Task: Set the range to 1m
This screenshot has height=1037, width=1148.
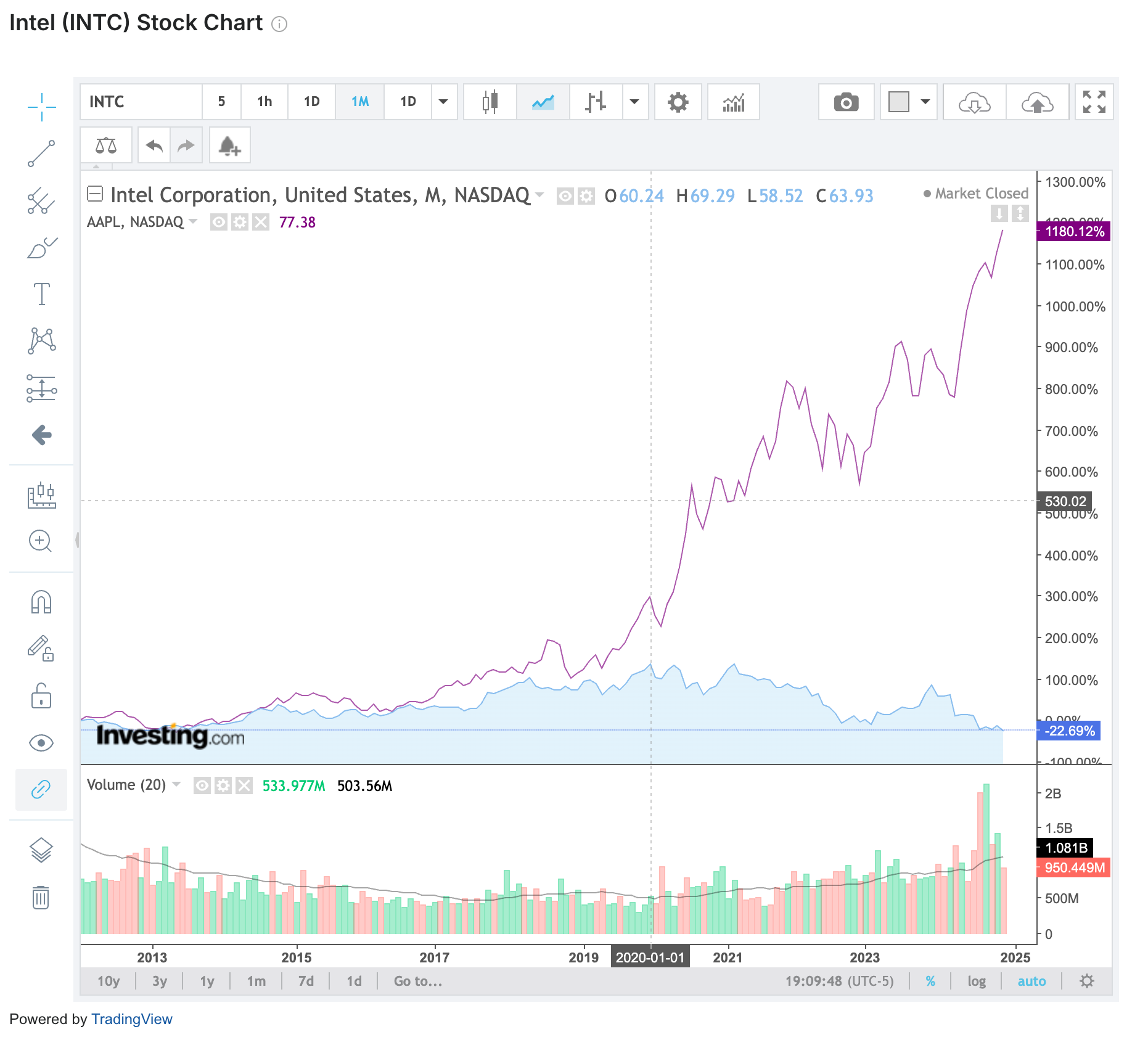Action: (x=256, y=981)
